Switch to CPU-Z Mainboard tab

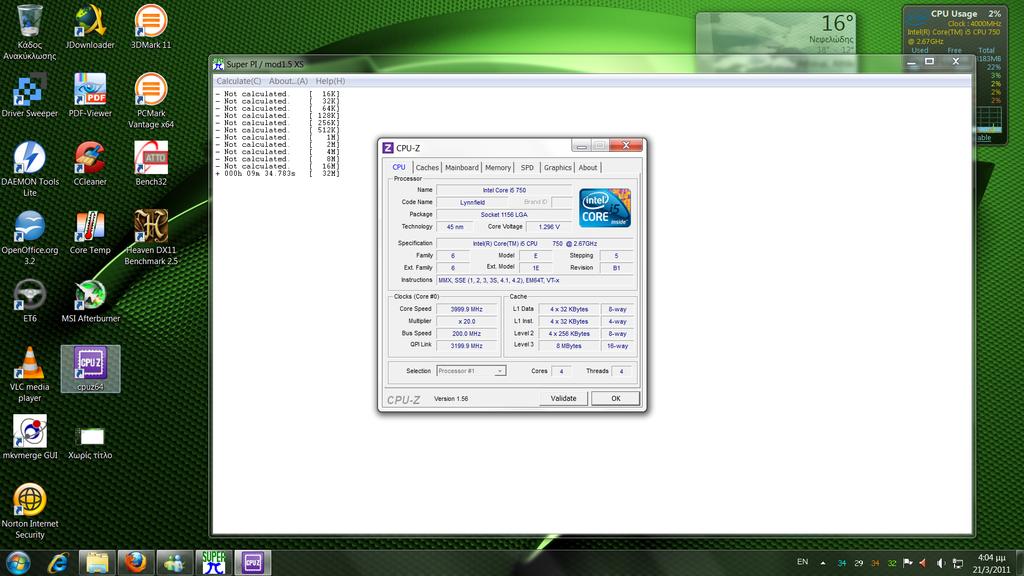pyautogui.click(x=462, y=168)
